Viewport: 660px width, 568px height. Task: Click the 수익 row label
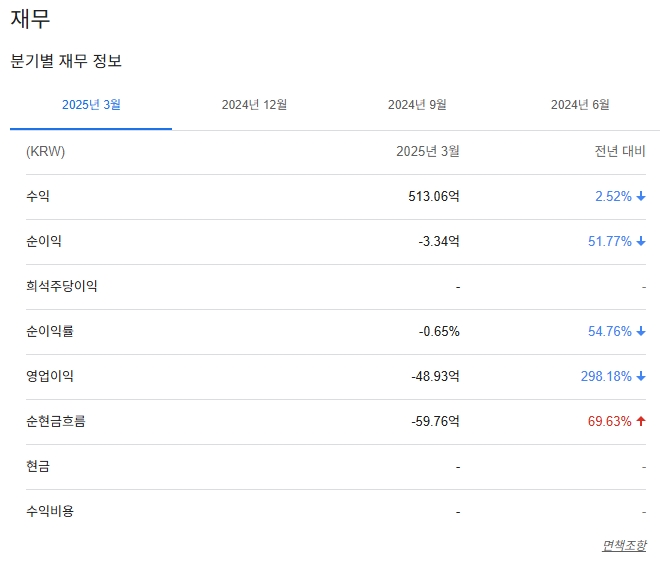point(38,197)
